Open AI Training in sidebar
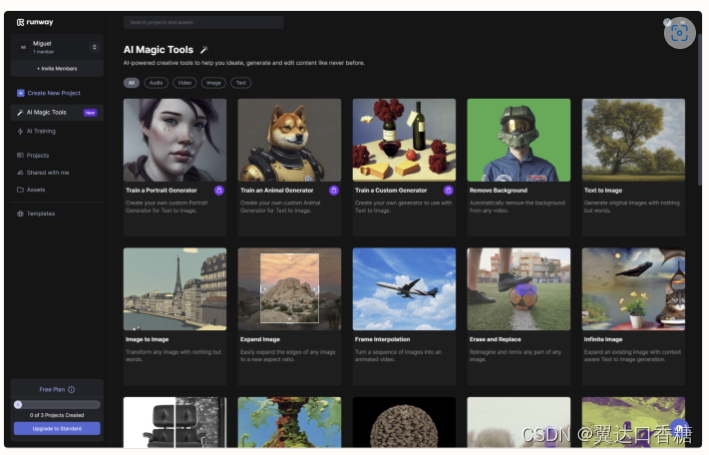This screenshot has width=709, height=455. coord(41,132)
